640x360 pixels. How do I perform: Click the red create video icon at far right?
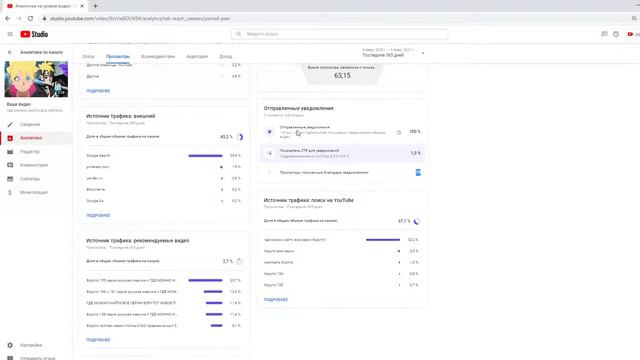click(631, 34)
